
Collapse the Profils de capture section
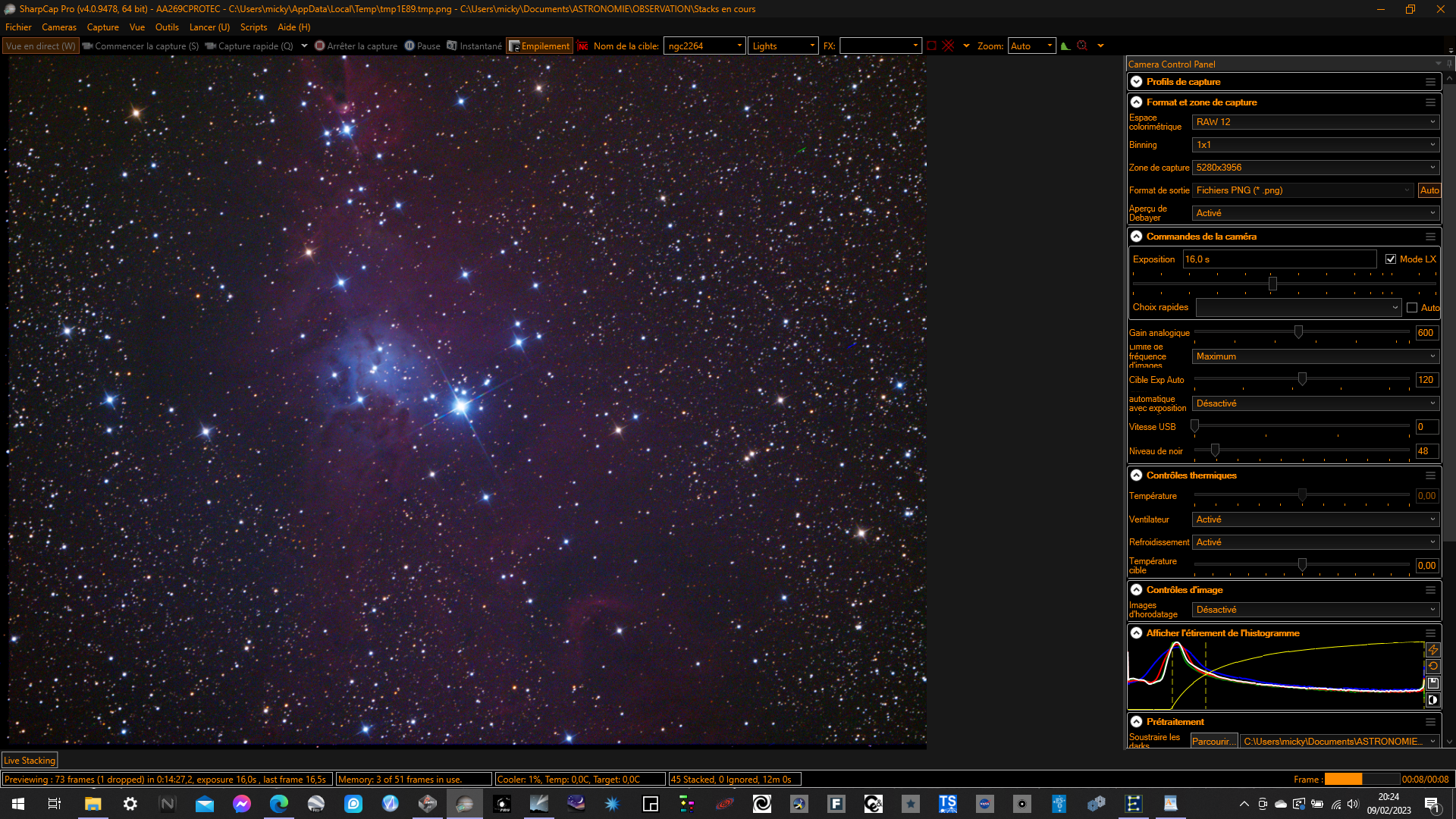click(x=1136, y=82)
